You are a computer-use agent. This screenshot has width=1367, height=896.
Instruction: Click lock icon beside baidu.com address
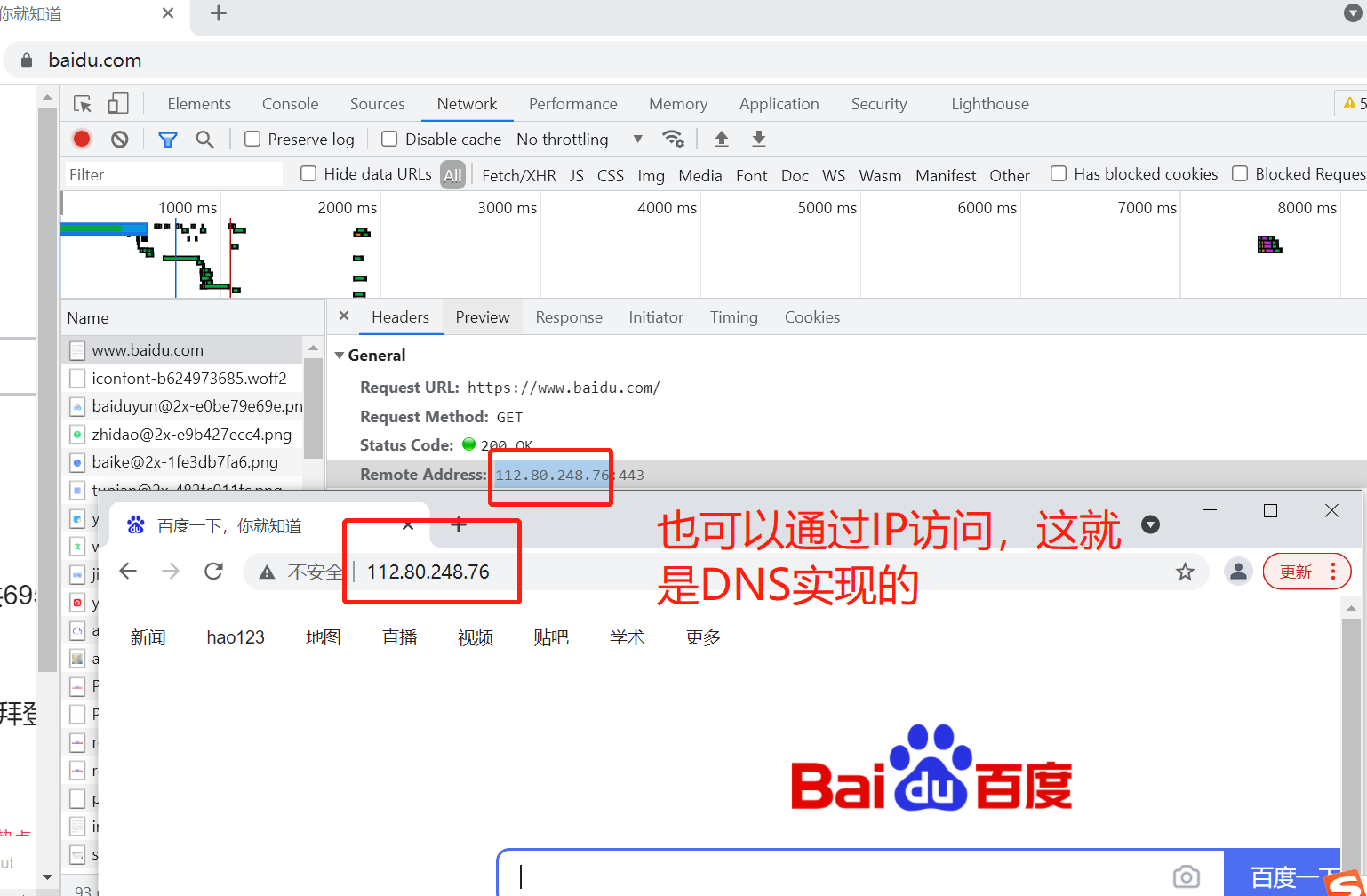point(27,60)
